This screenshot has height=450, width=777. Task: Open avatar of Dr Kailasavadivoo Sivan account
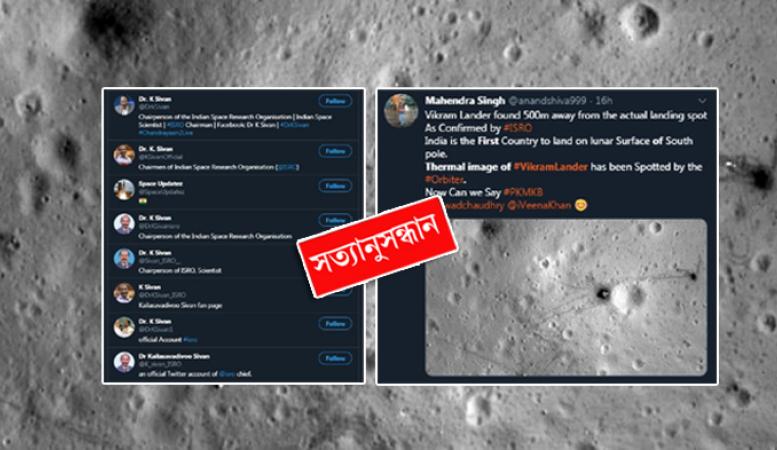click(x=124, y=362)
